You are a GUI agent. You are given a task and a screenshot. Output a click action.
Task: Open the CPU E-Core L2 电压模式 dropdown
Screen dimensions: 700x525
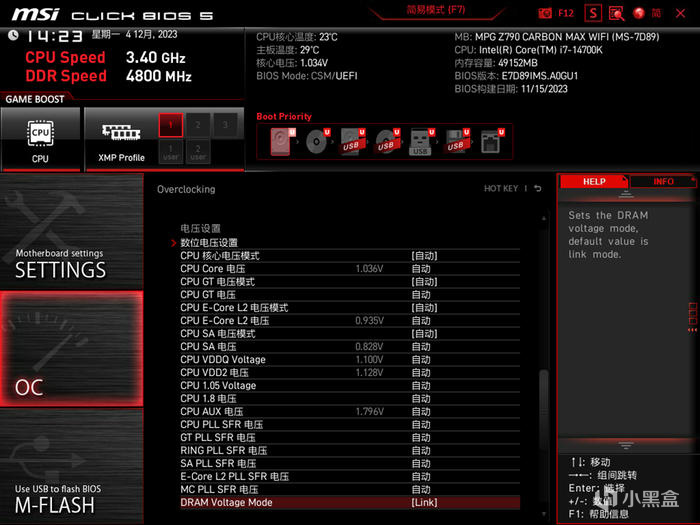pyautogui.click(x=424, y=308)
